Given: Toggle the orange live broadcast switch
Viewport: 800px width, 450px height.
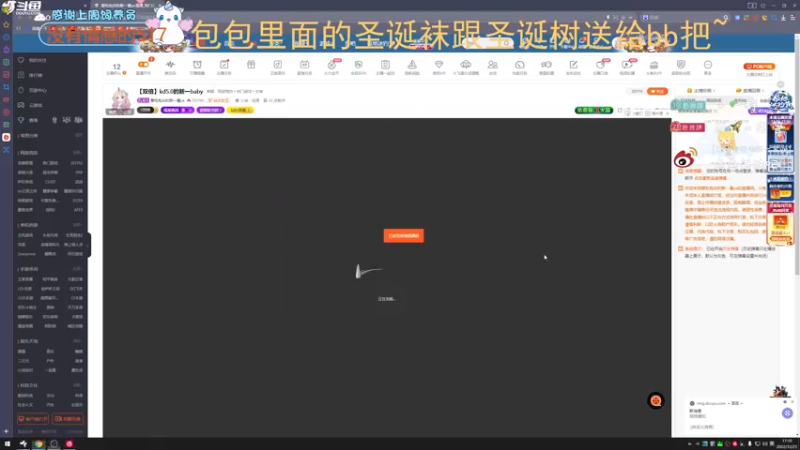Looking at the screenshot, I should pyautogui.click(x=143, y=65).
